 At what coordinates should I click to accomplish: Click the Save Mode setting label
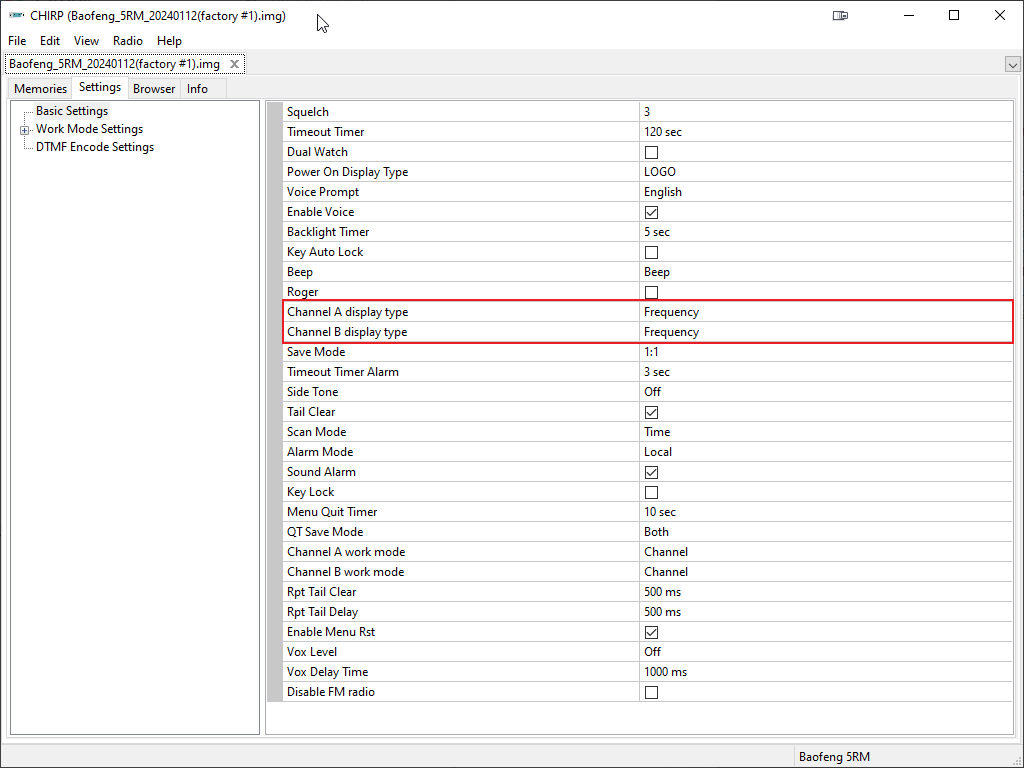316,352
